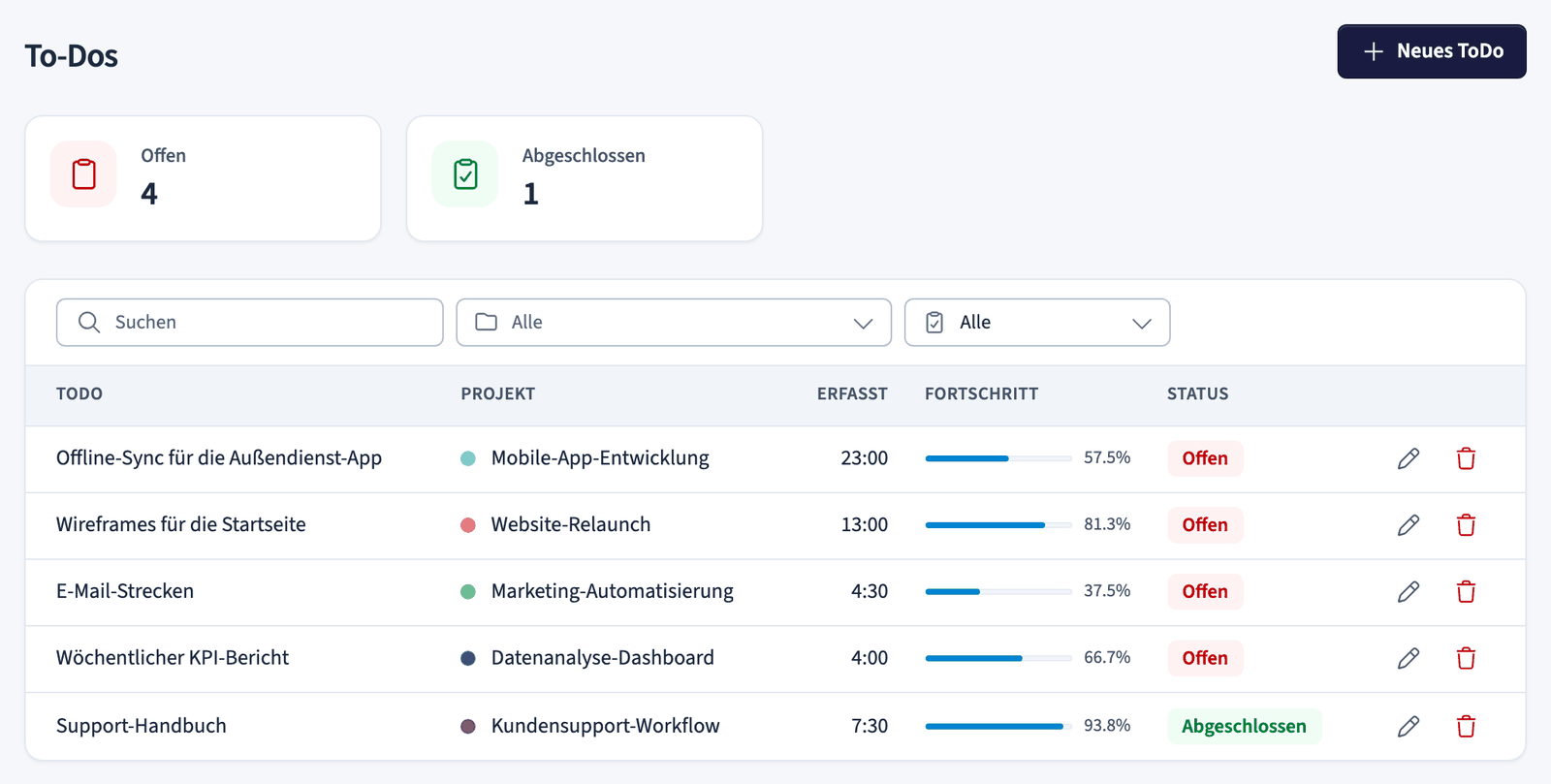The height and width of the screenshot is (784, 1551).
Task: Click the Neues ToDo button
Action: tap(1432, 51)
